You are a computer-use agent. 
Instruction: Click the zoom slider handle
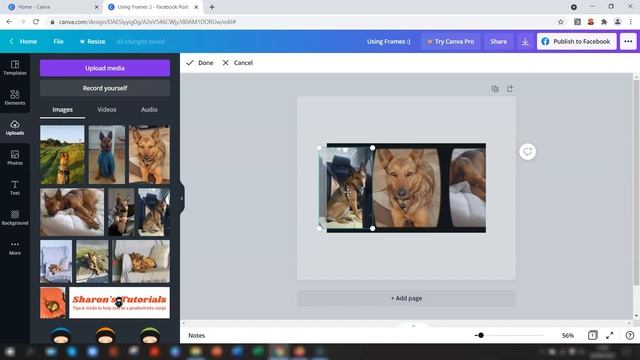tap(481, 336)
